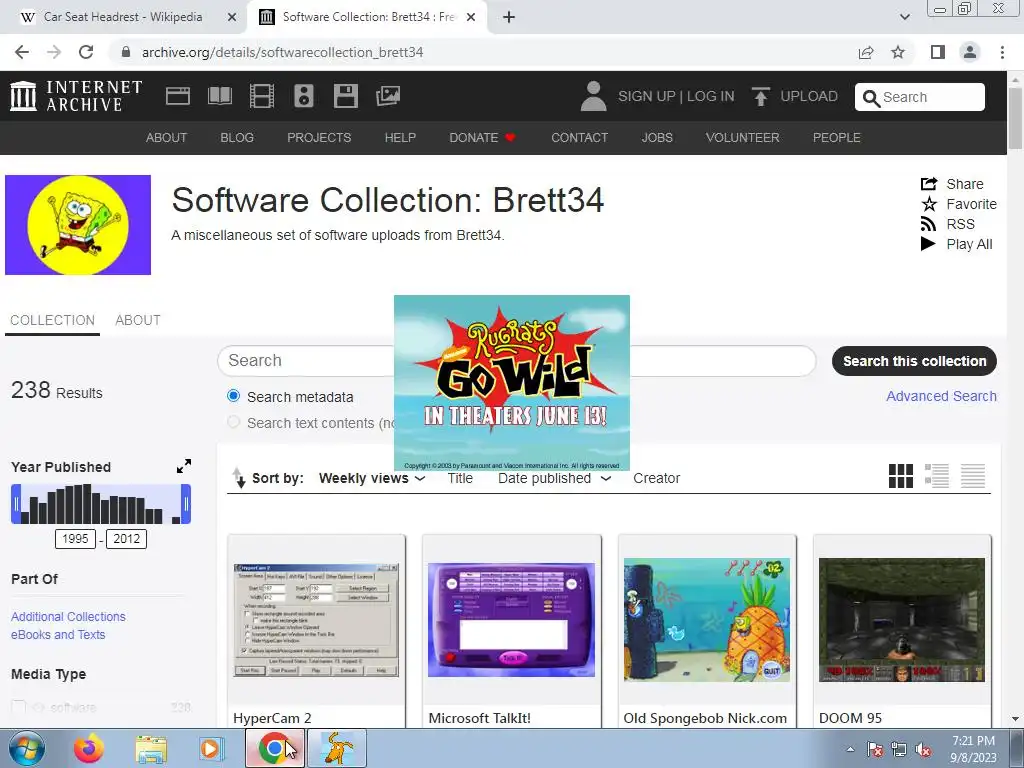The height and width of the screenshot is (768, 1024).
Task: Open Chrome three-dot menu
Action: pos(1002,52)
